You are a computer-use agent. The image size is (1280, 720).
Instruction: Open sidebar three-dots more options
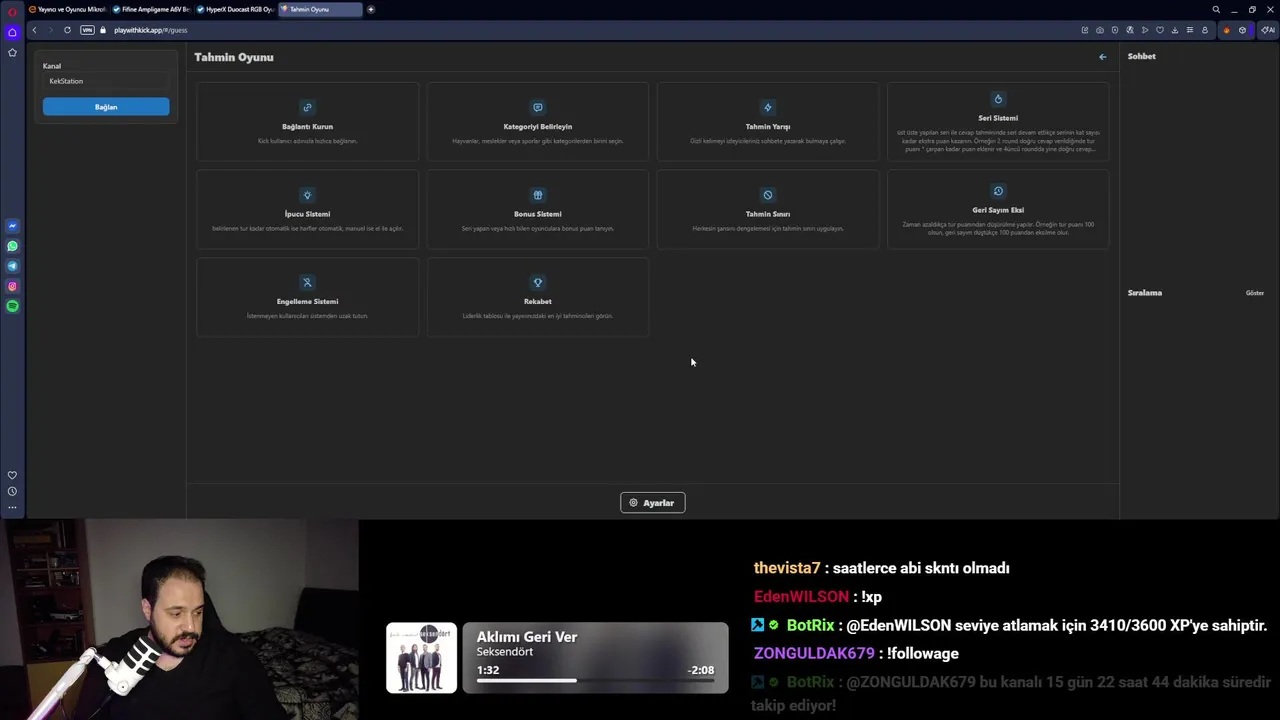(12, 507)
